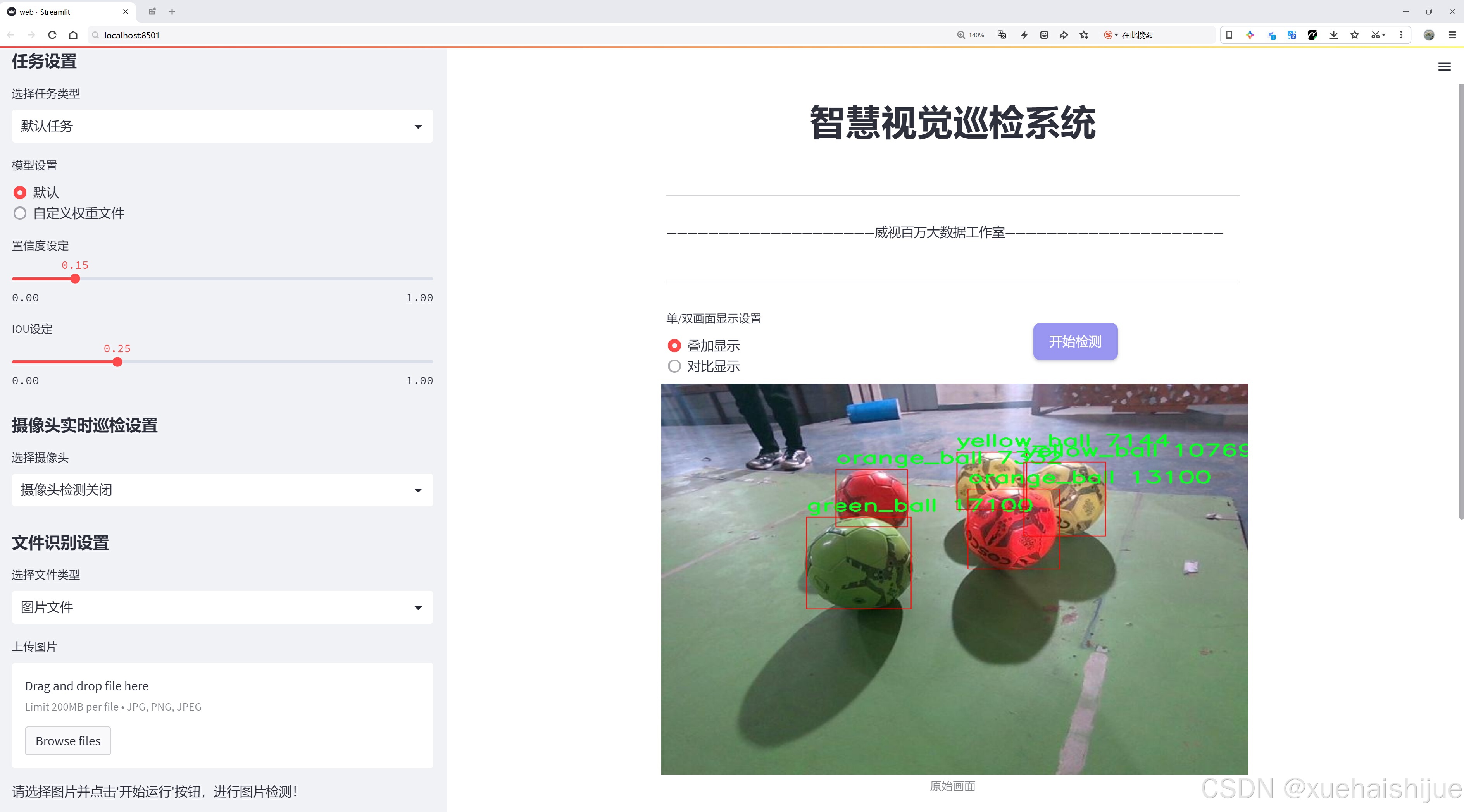Click the 文件识别设置 heading

60,543
